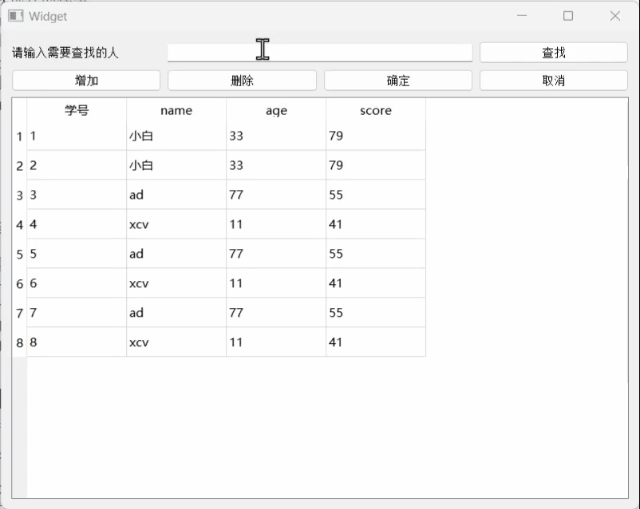This screenshot has width=640, height=509.
Task: Select score cell '79' in row 1
Action: (376, 136)
